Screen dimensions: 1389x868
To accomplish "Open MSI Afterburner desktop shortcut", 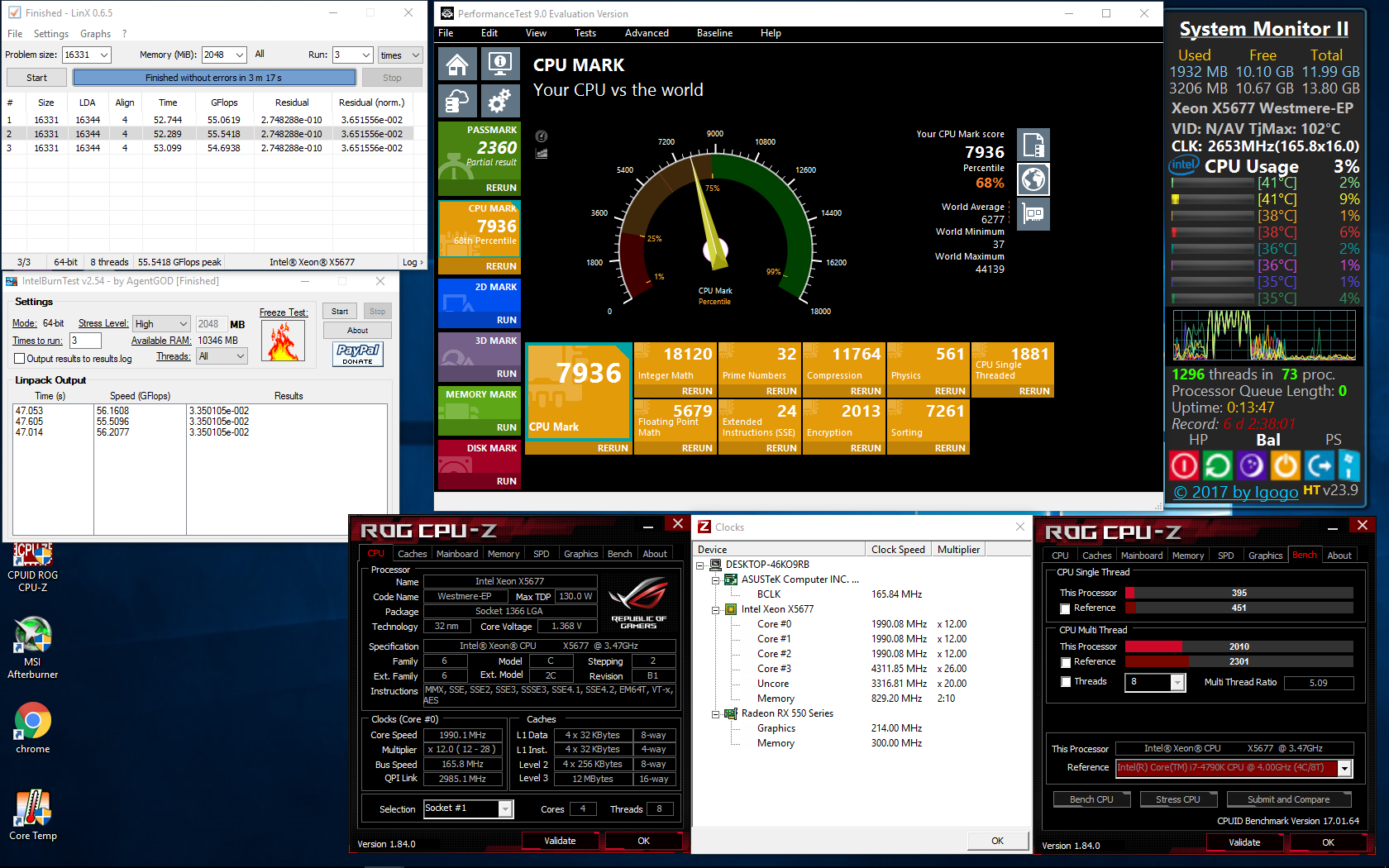I will tap(32, 648).
